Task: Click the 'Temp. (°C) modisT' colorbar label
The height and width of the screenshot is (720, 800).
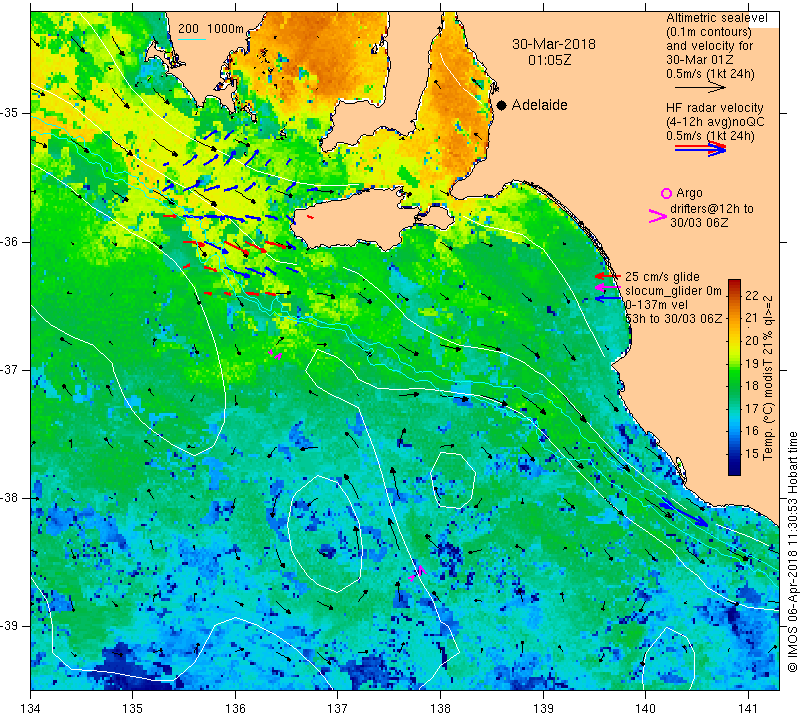Action: point(768,378)
